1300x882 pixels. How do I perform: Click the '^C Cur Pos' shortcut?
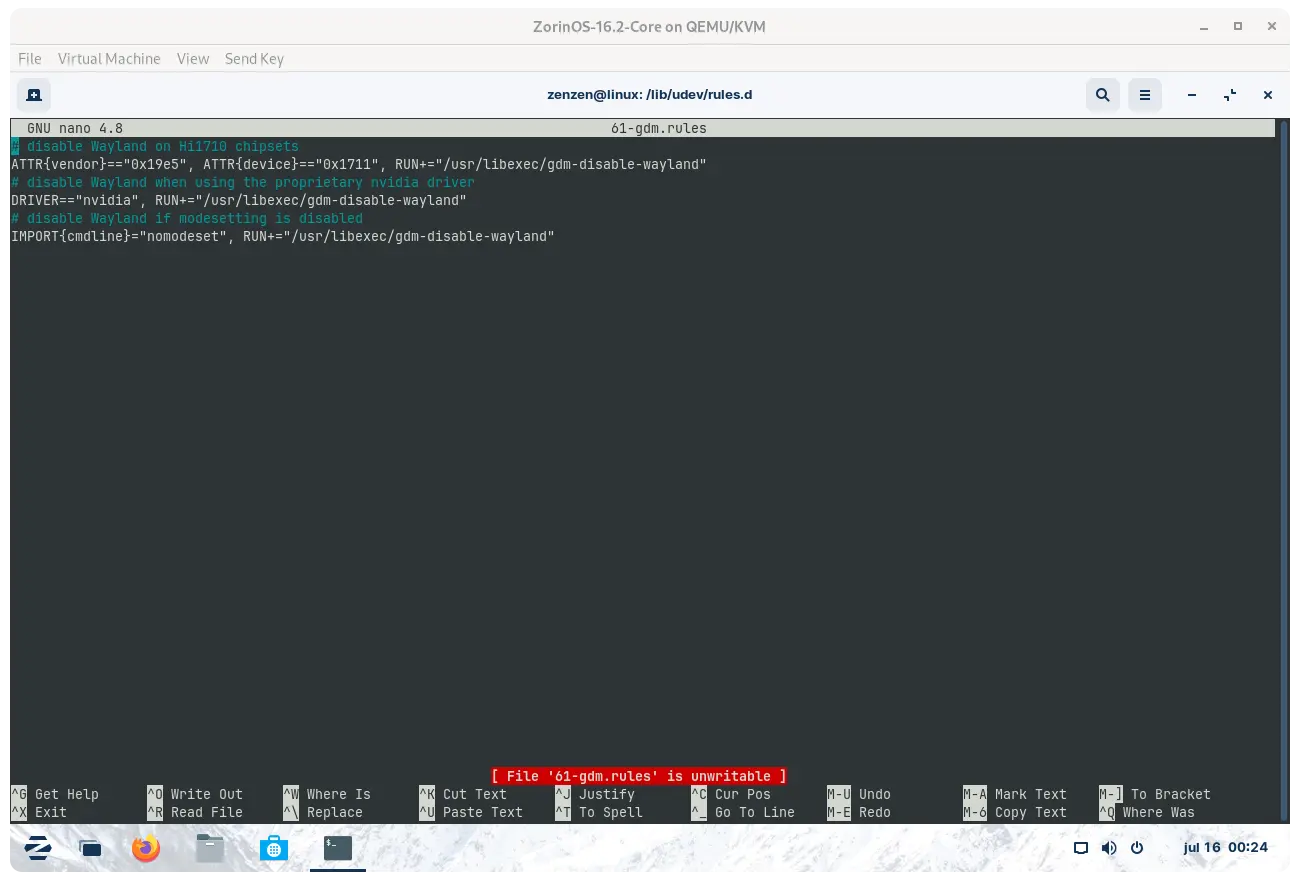(731, 794)
